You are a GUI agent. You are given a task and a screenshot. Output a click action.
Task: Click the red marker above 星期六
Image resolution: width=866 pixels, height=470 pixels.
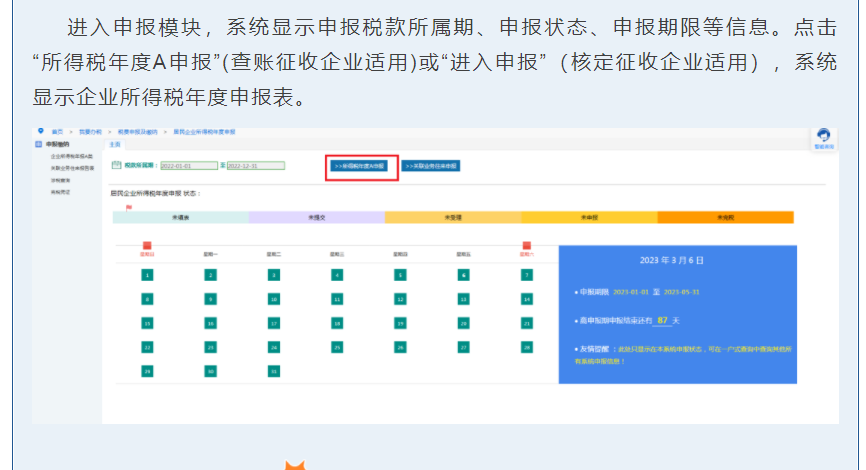click(526, 245)
